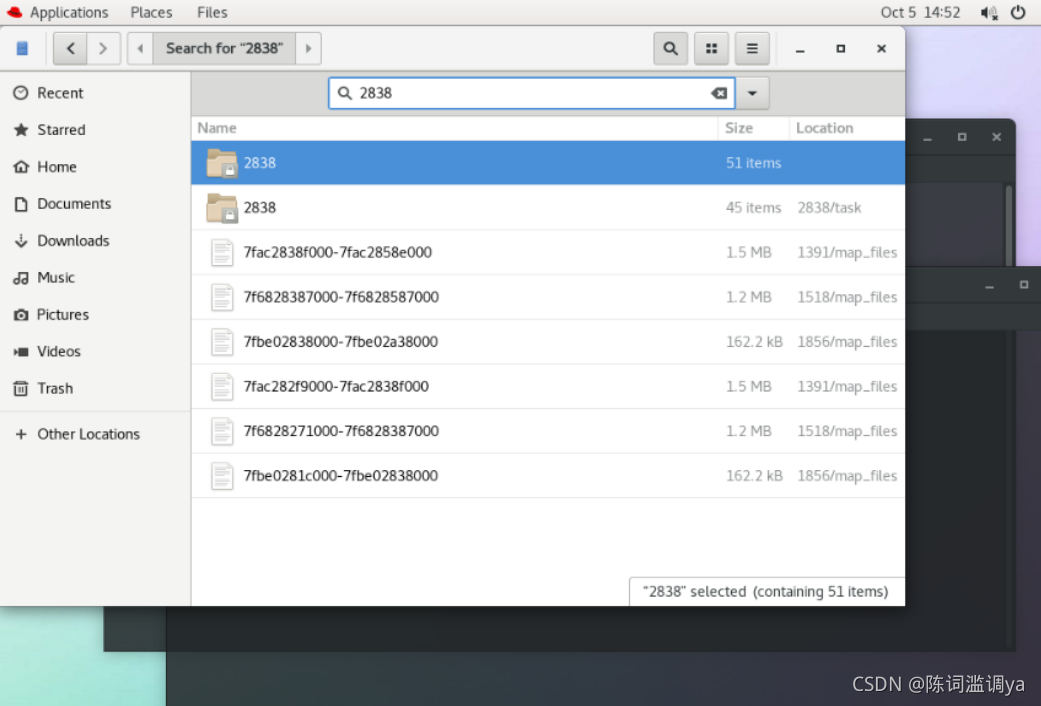Open Downloads in the sidebar
Screen dimensions: 1041x706
coord(96,240)
